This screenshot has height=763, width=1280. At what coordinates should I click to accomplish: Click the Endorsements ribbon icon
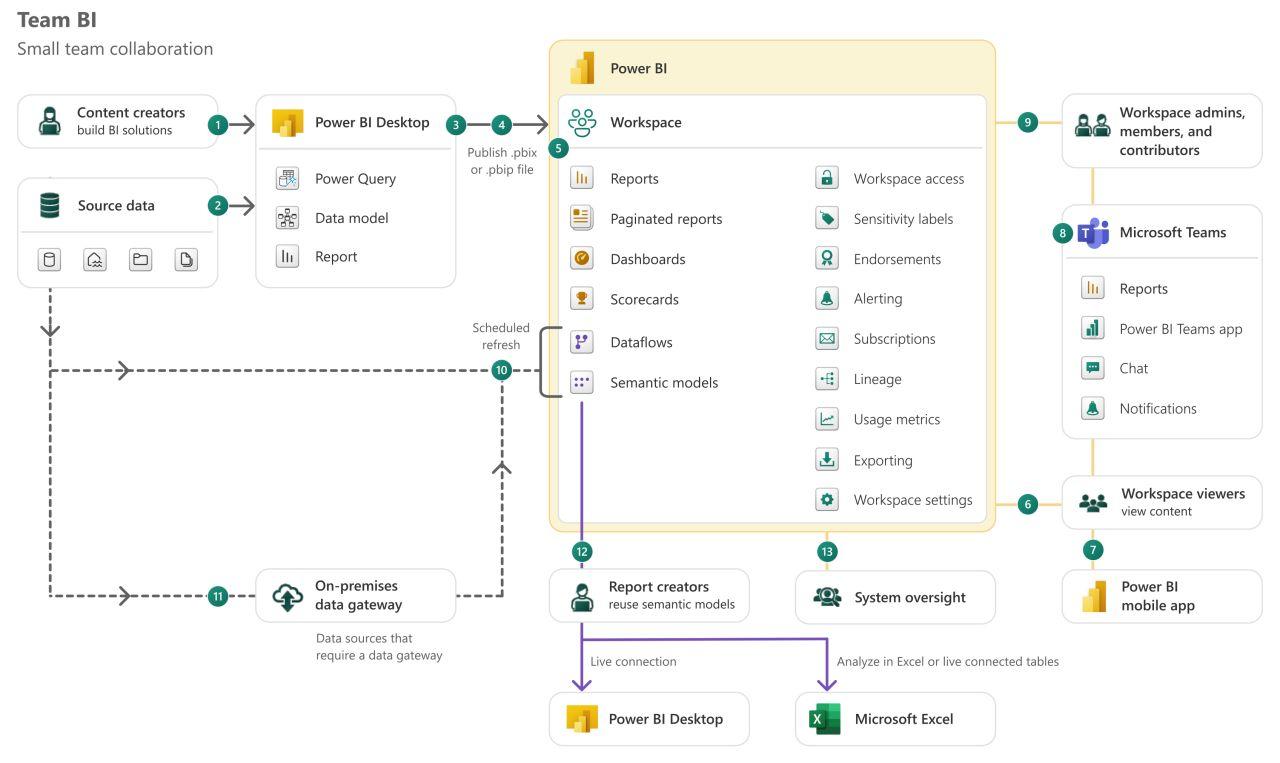point(827,259)
